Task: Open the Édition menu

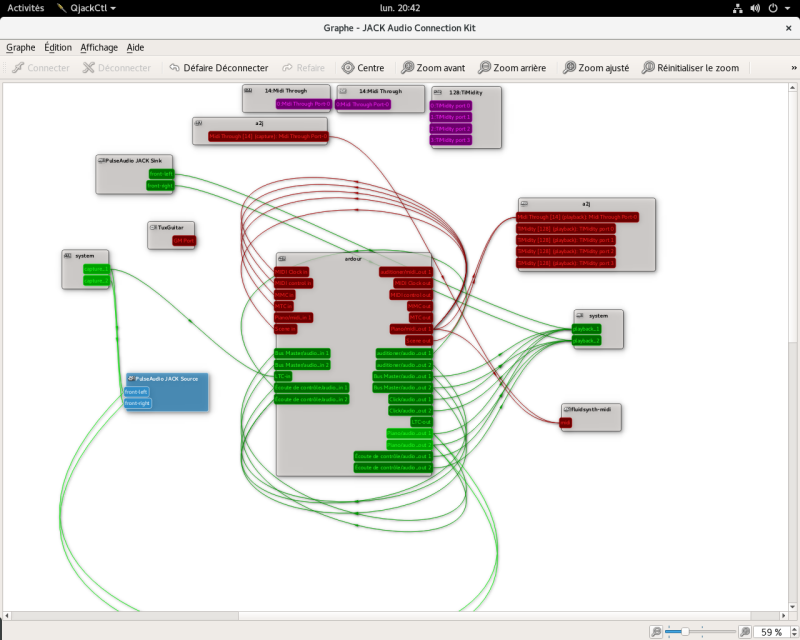Action: [58, 47]
